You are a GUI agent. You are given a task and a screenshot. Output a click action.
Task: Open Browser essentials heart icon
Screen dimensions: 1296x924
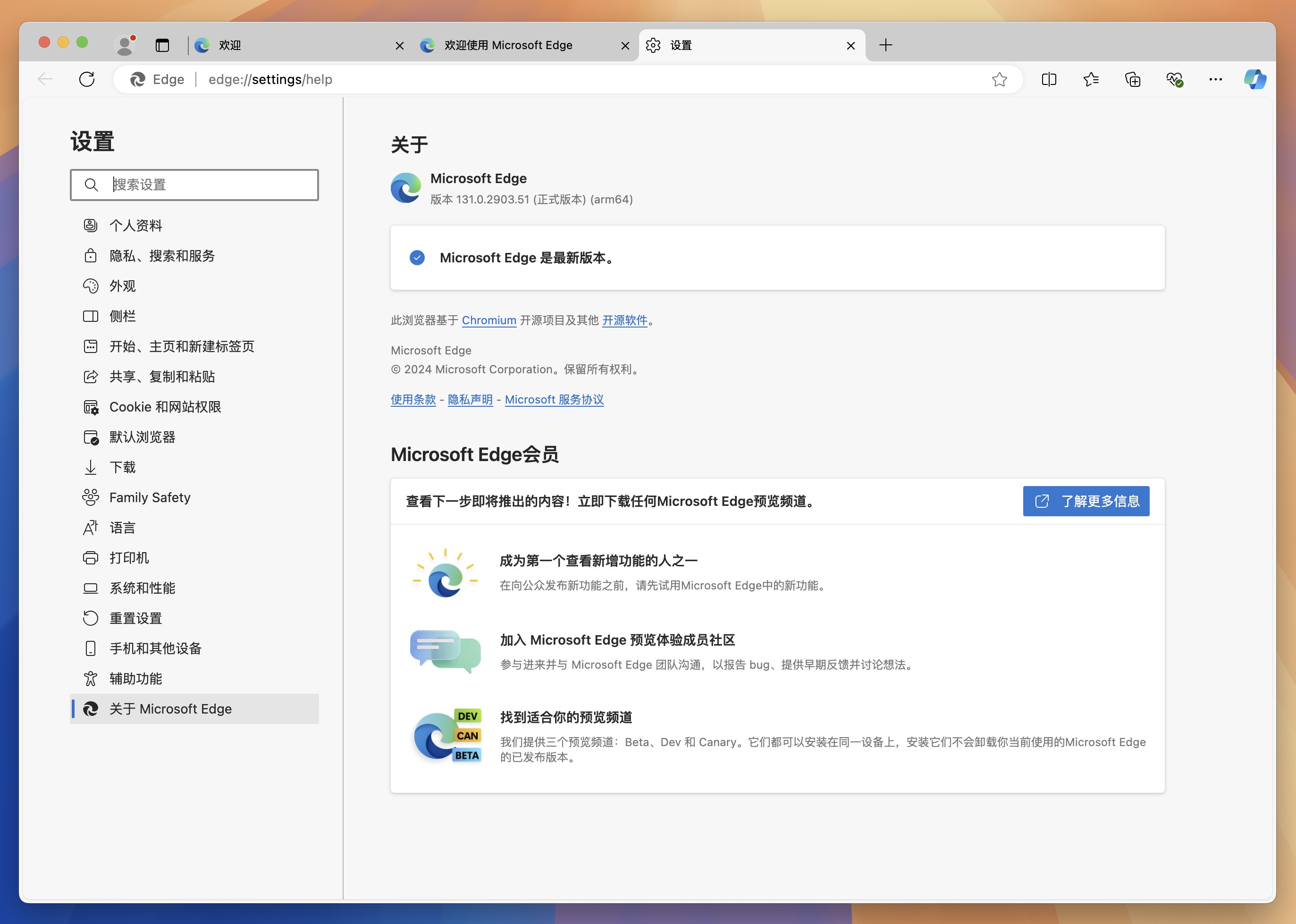(1174, 79)
